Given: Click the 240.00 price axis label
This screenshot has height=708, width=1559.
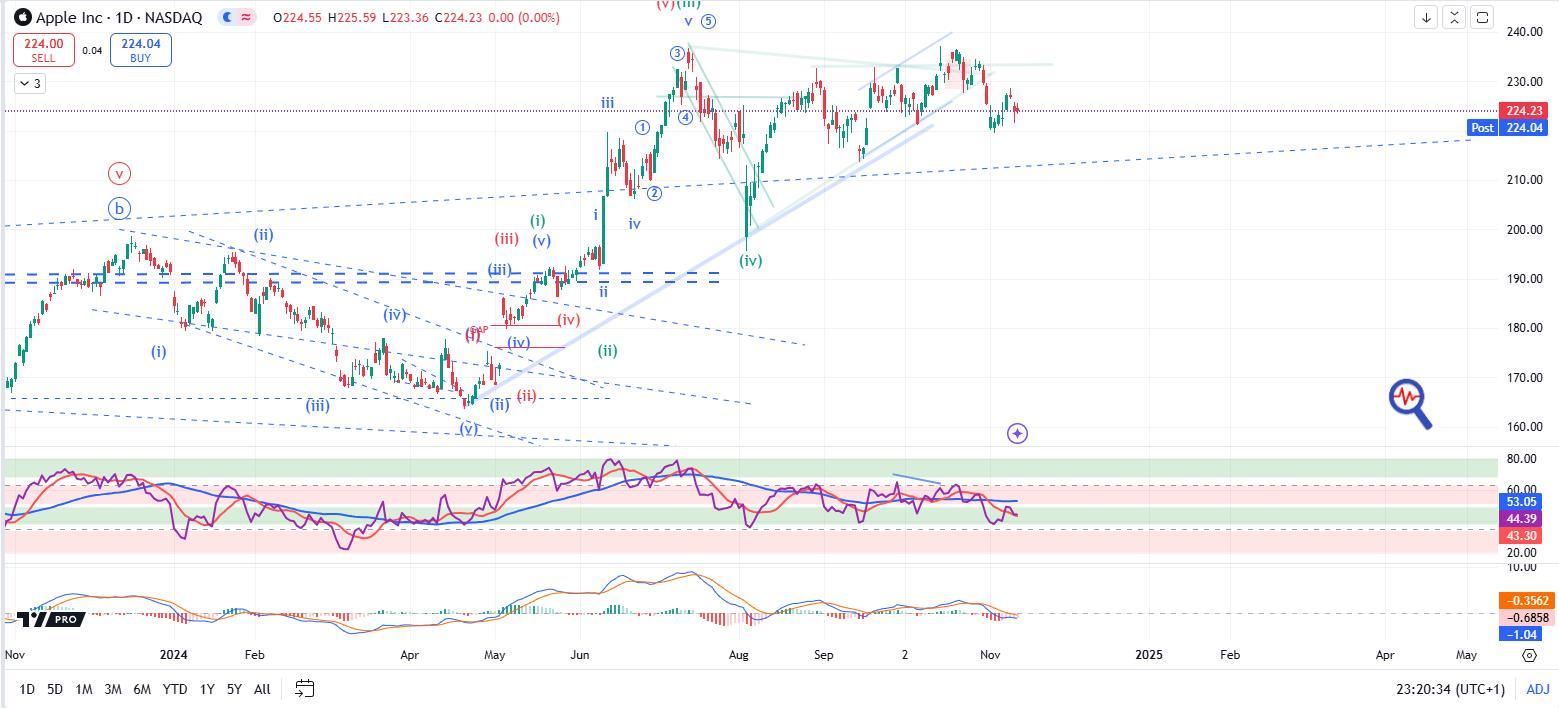Looking at the screenshot, I should point(1525,32).
